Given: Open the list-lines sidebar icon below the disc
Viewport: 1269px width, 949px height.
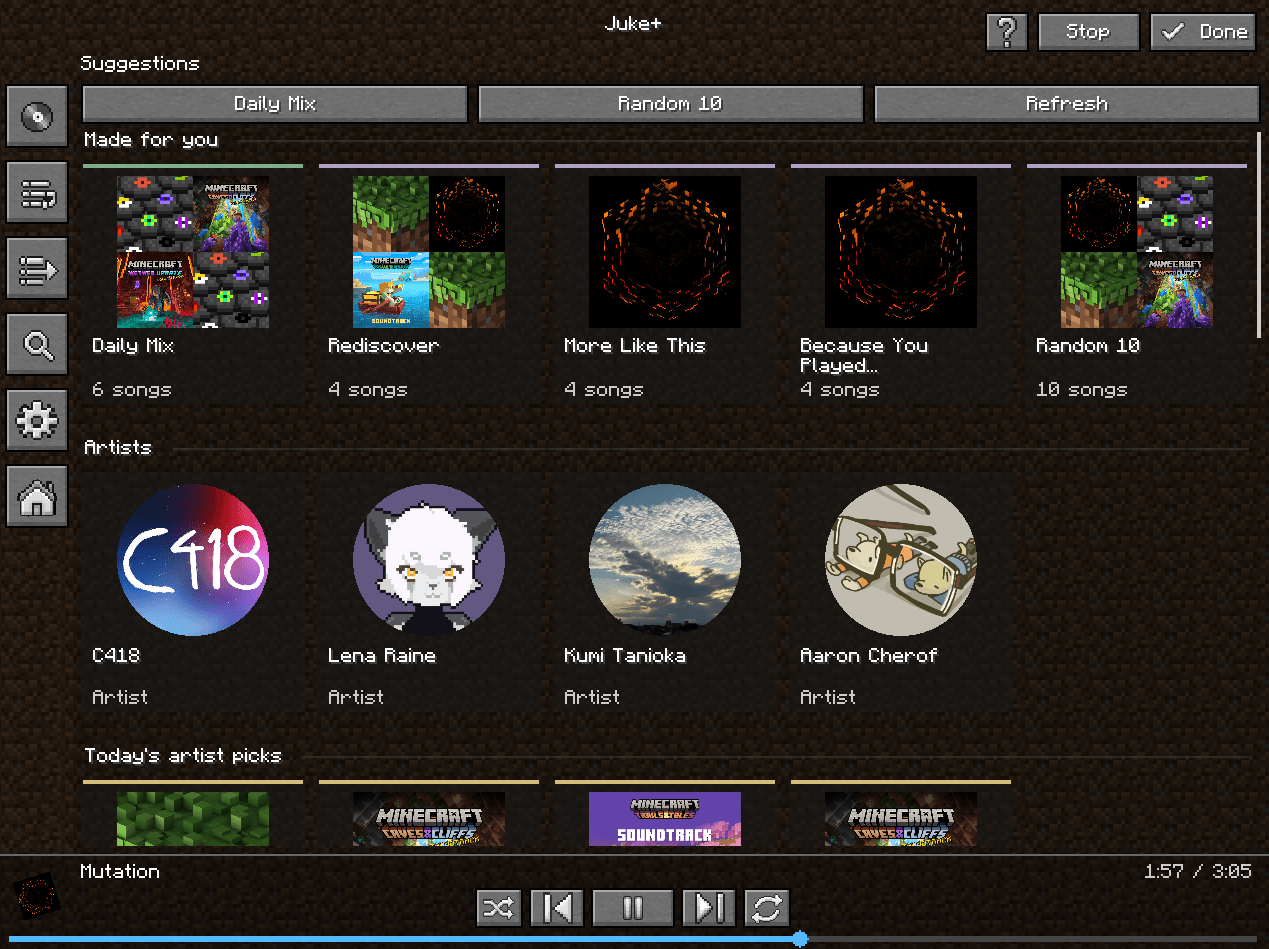Looking at the screenshot, I should click(37, 192).
